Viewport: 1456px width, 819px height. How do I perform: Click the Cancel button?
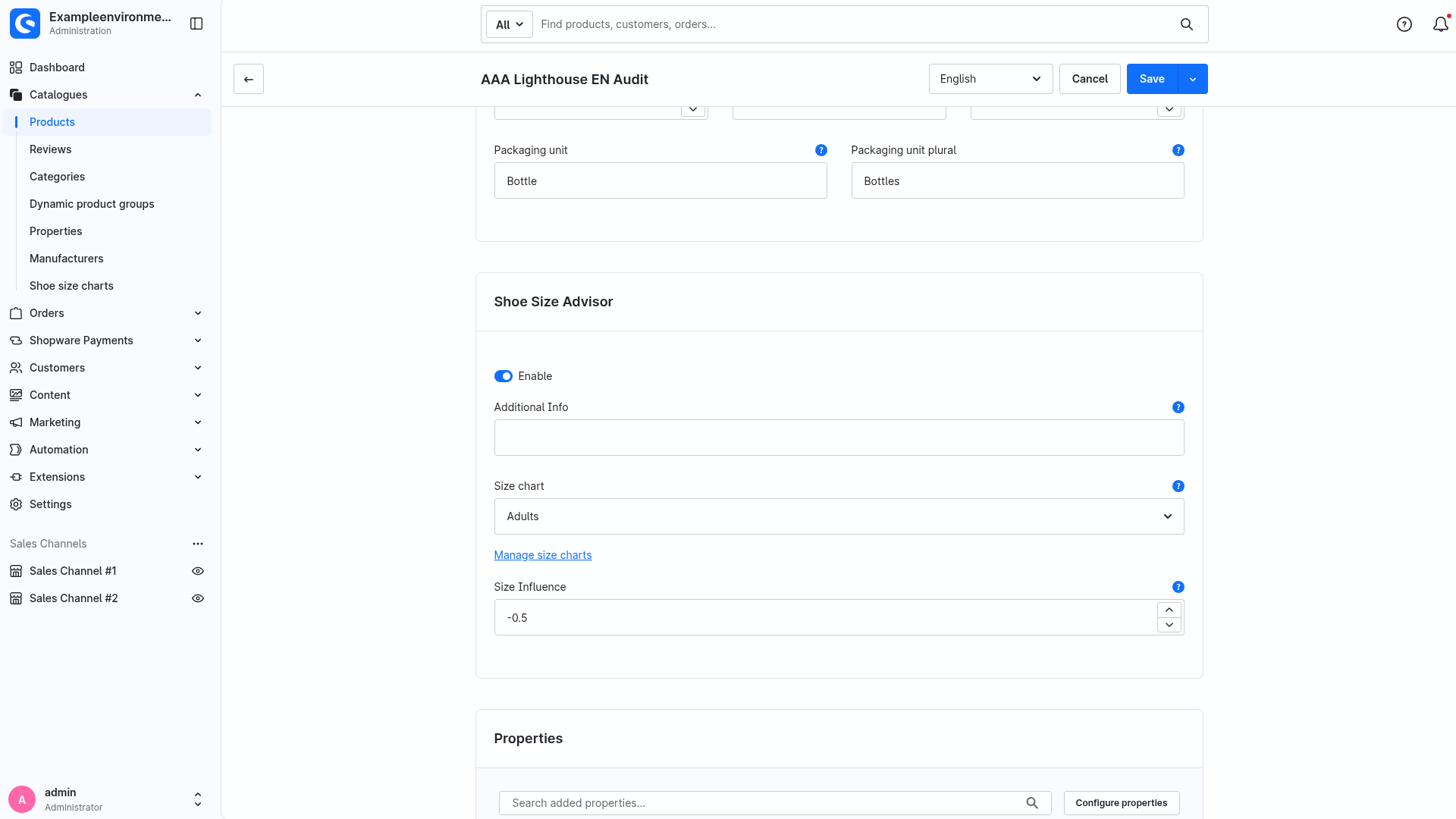[x=1090, y=79]
